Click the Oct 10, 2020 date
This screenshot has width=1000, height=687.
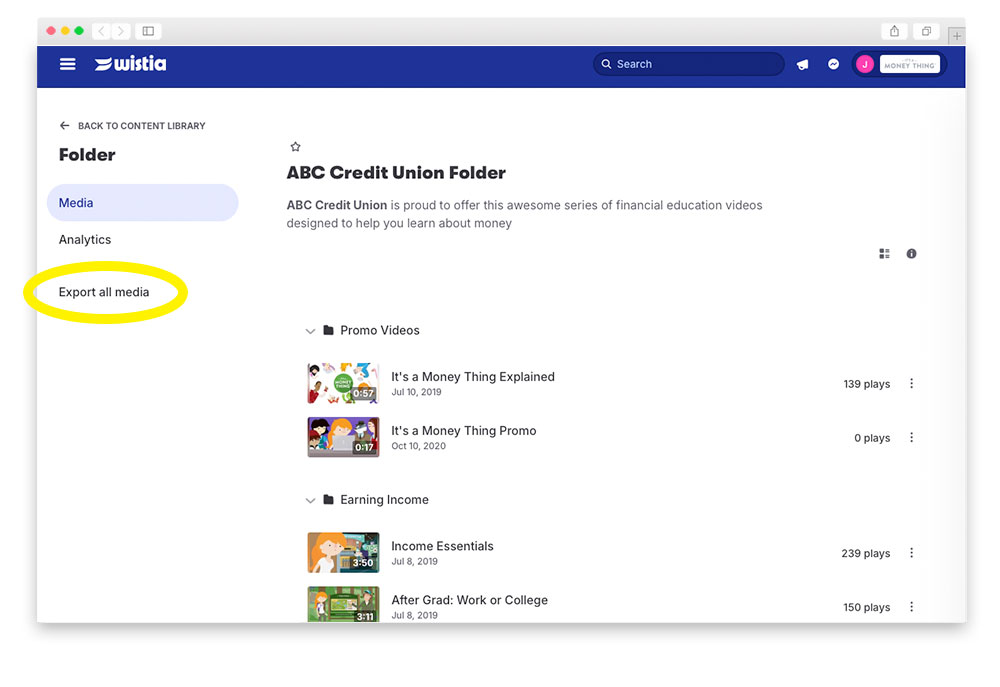point(418,446)
